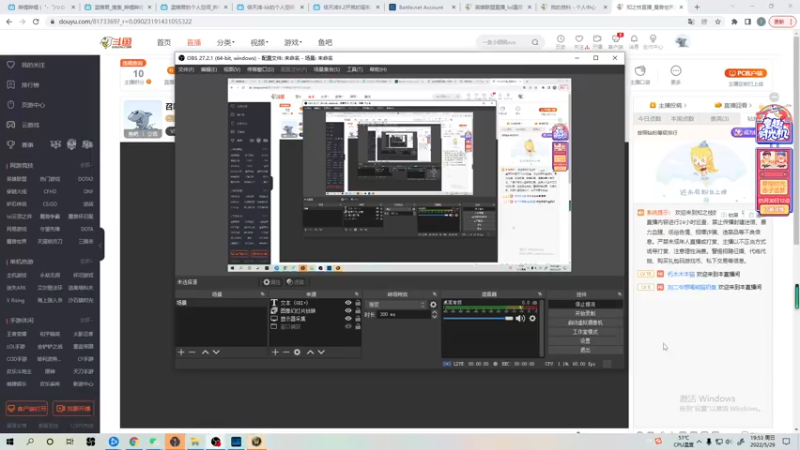Open Douyu history clock icon in header
The image size is (800, 450).
point(561,39)
